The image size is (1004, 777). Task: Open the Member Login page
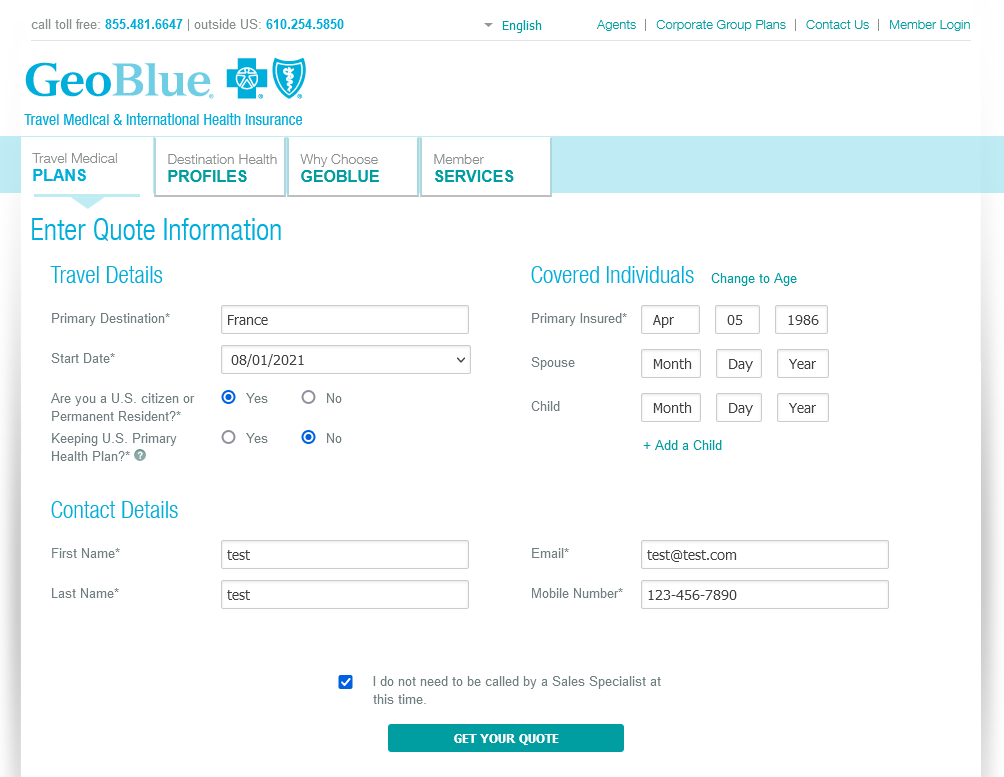pos(929,25)
